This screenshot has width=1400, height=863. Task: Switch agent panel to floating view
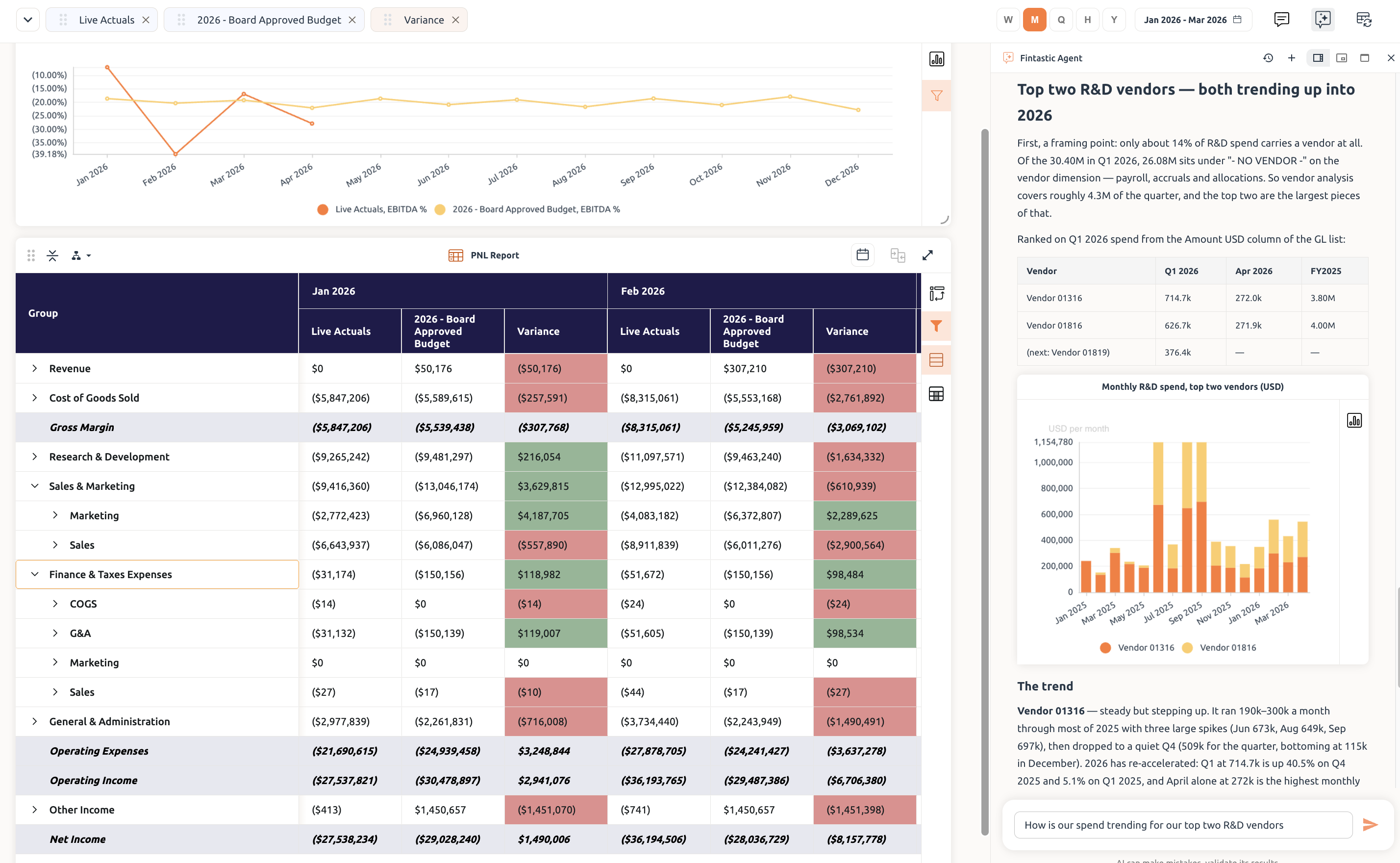1341,58
